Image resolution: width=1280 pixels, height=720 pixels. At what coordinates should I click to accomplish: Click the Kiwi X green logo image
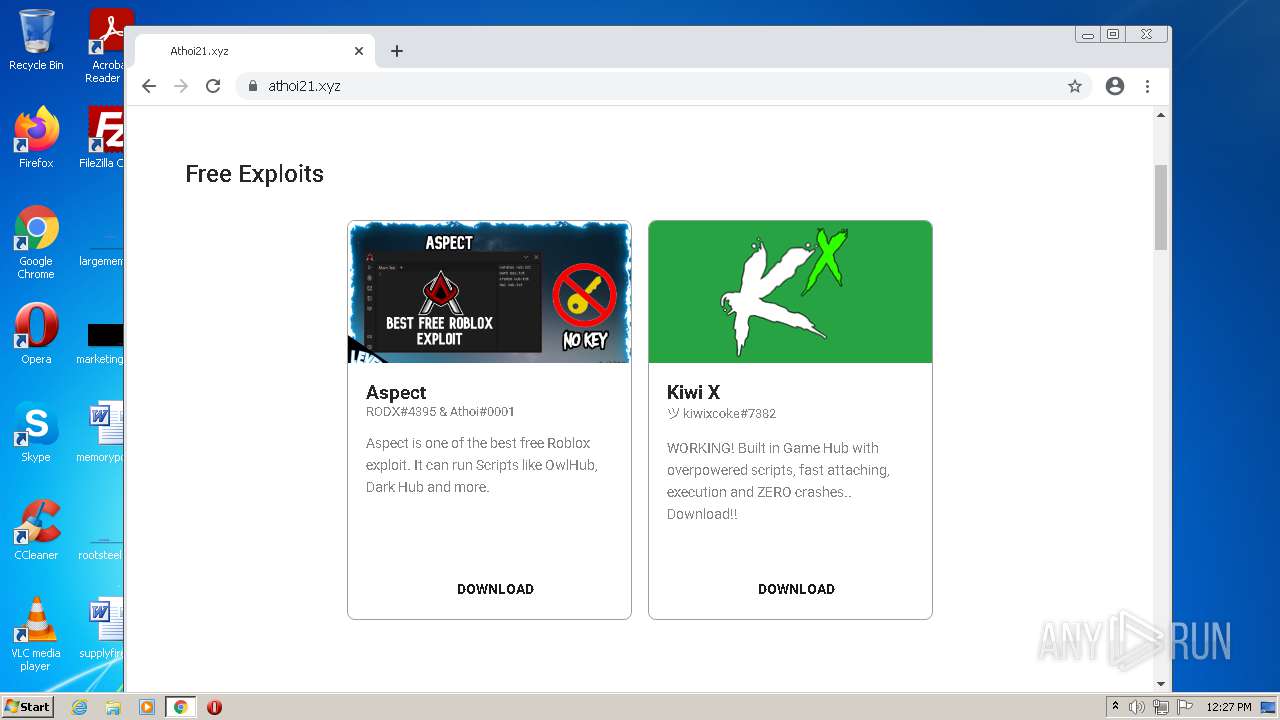(790, 292)
